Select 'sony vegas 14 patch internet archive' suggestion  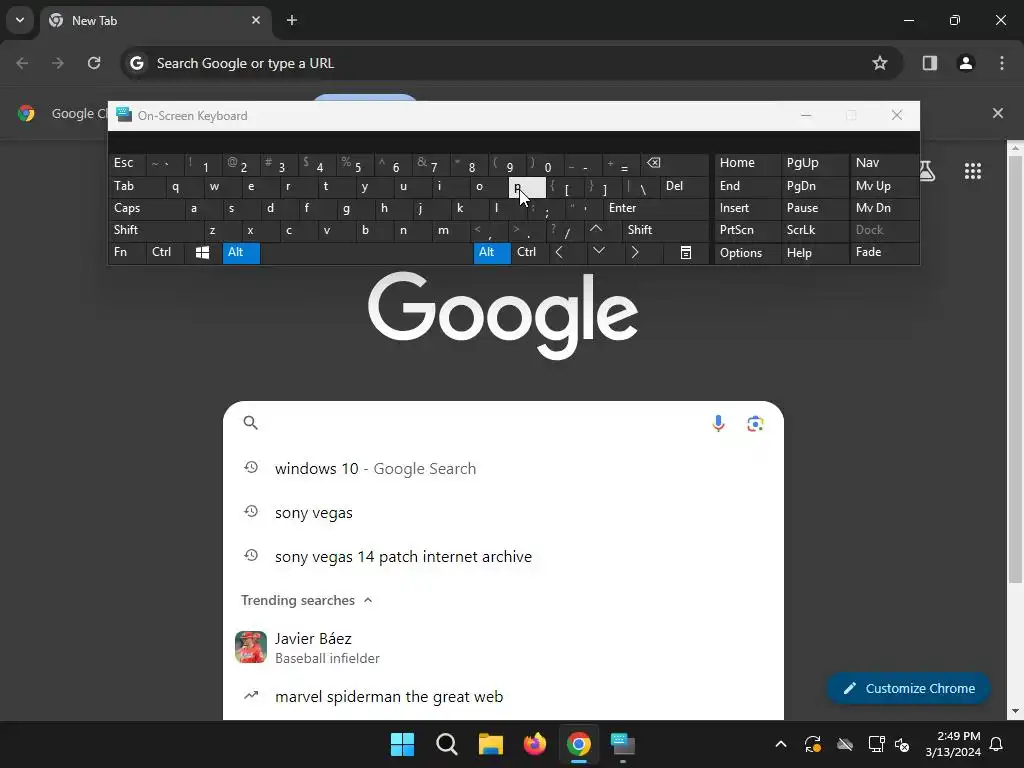pyautogui.click(x=503, y=556)
